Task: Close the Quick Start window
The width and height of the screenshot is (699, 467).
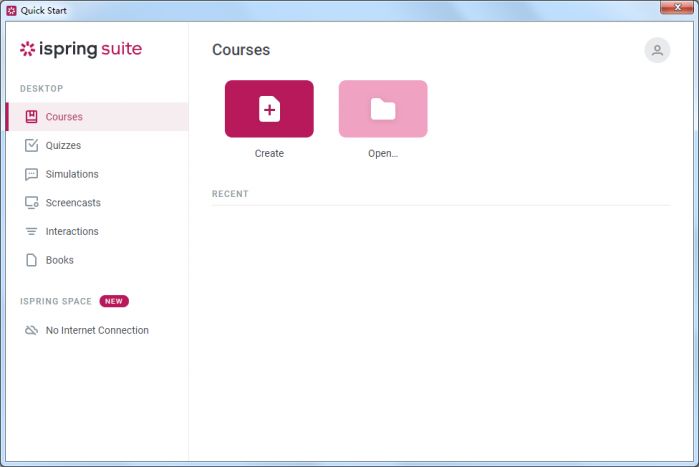Action: [x=677, y=8]
